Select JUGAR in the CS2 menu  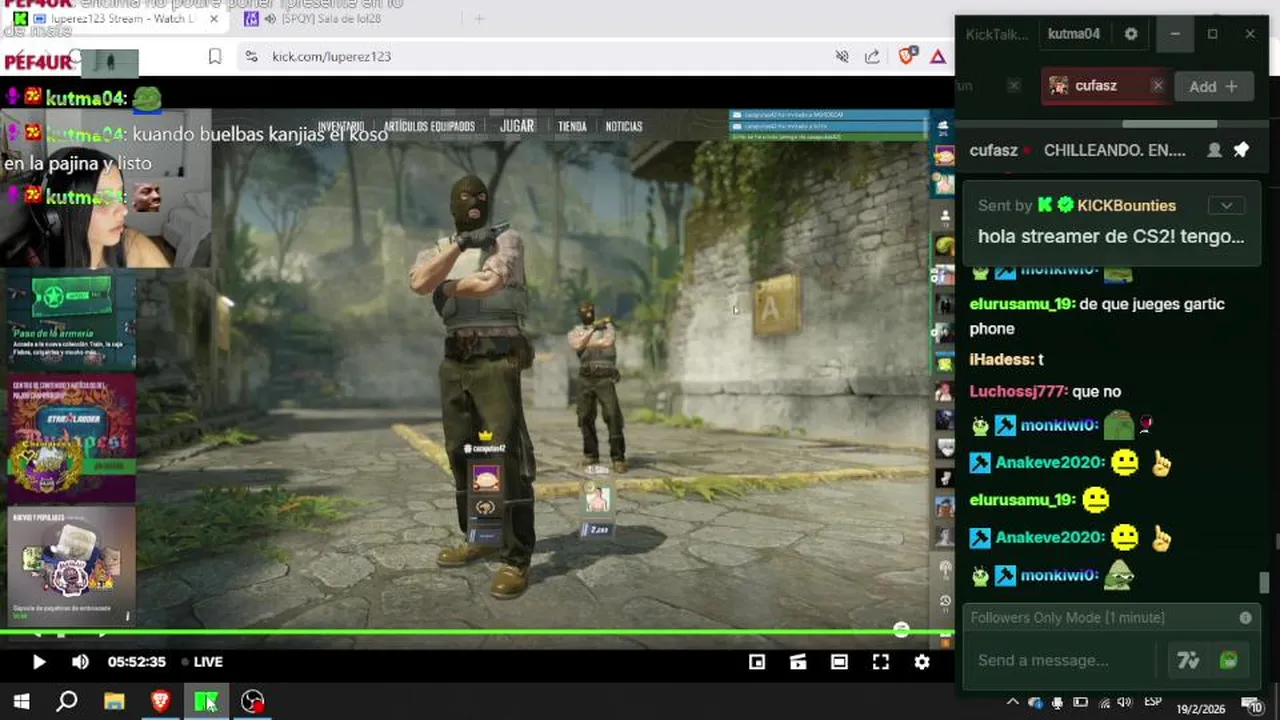coord(517,126)
